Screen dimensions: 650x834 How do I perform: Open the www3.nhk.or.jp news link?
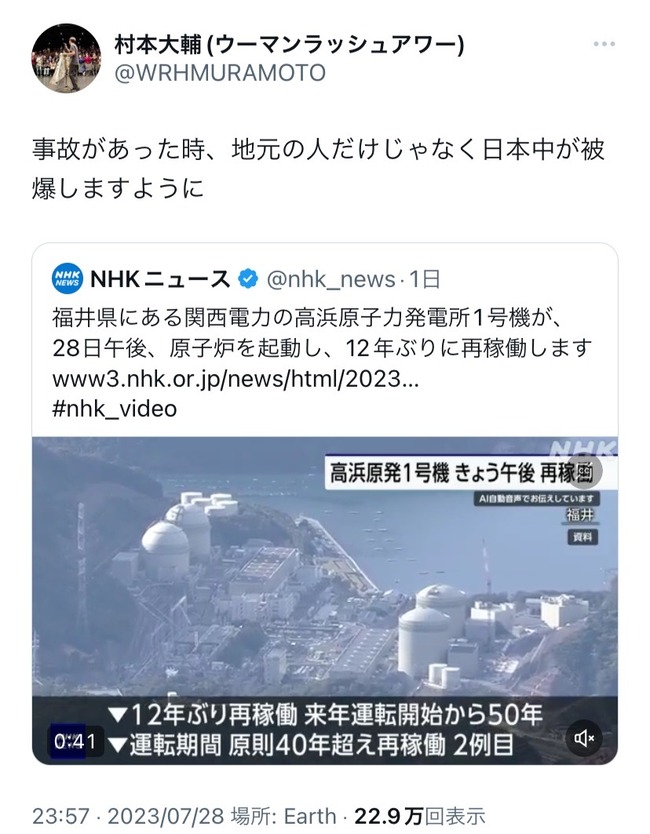(236, 379)
